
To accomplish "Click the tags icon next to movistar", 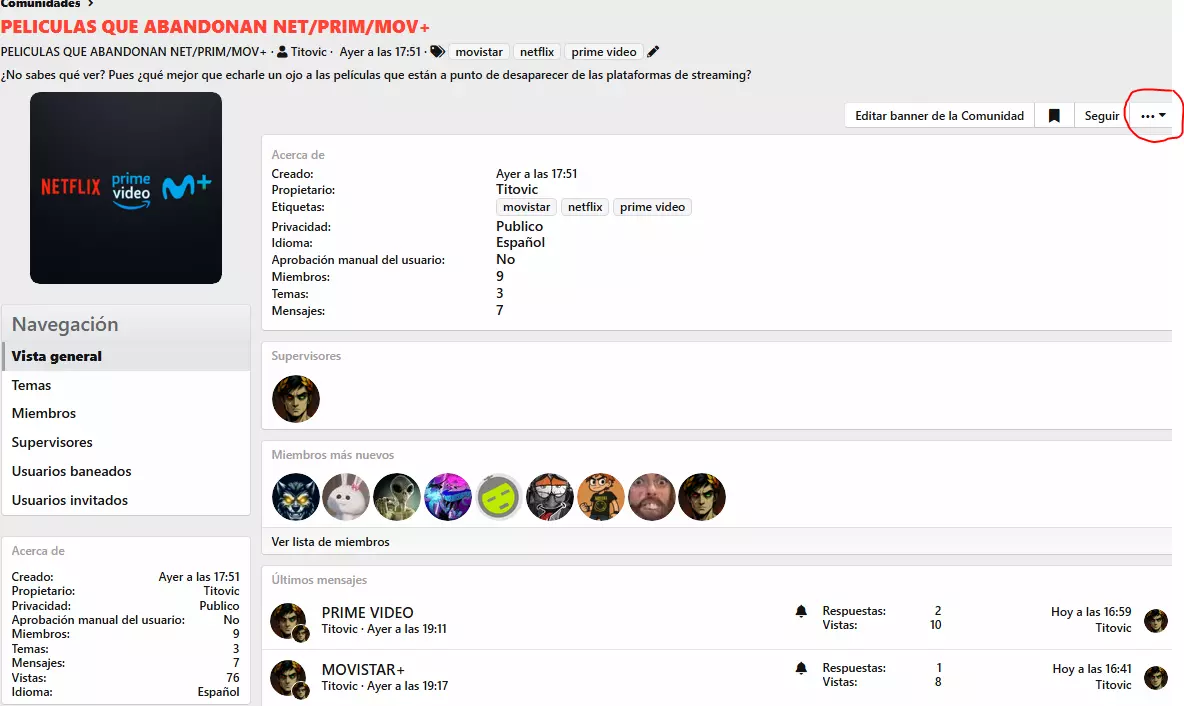I will click(437, 52).
